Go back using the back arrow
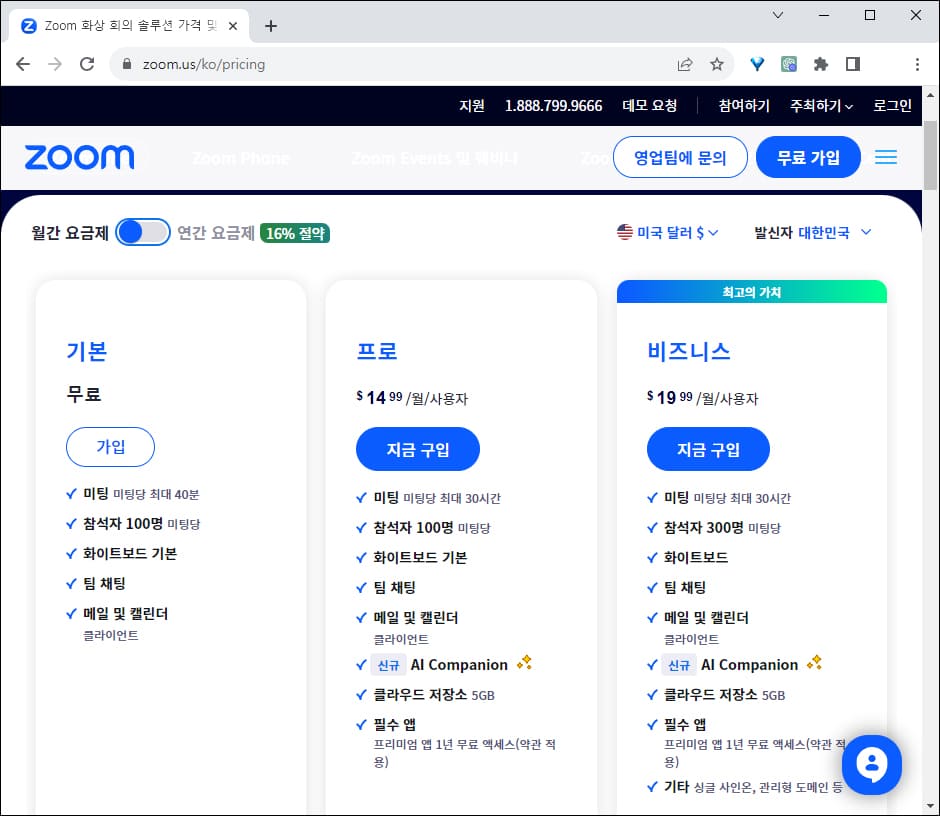The image size is (940, 816). coord(22,63)
